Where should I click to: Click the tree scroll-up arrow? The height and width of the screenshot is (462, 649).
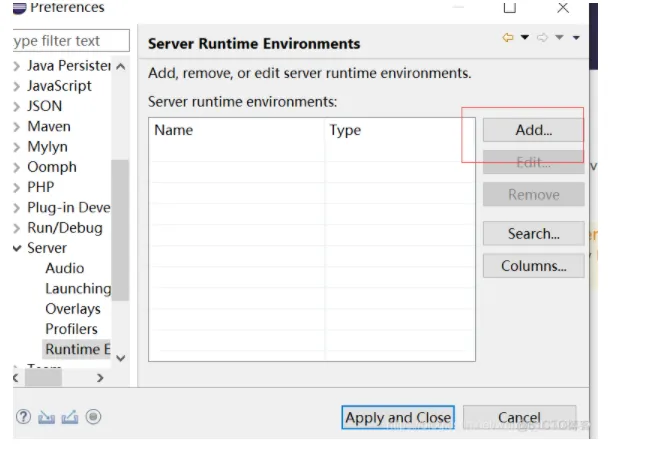[x=120, y=66]
